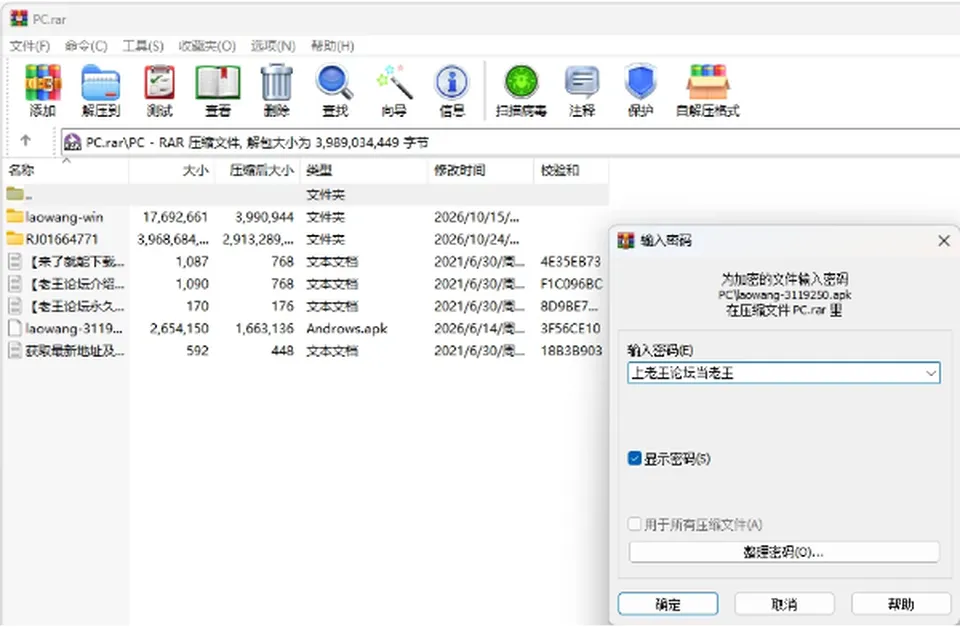Cancel the password dialog with 取消

click(x=784, y=604)
